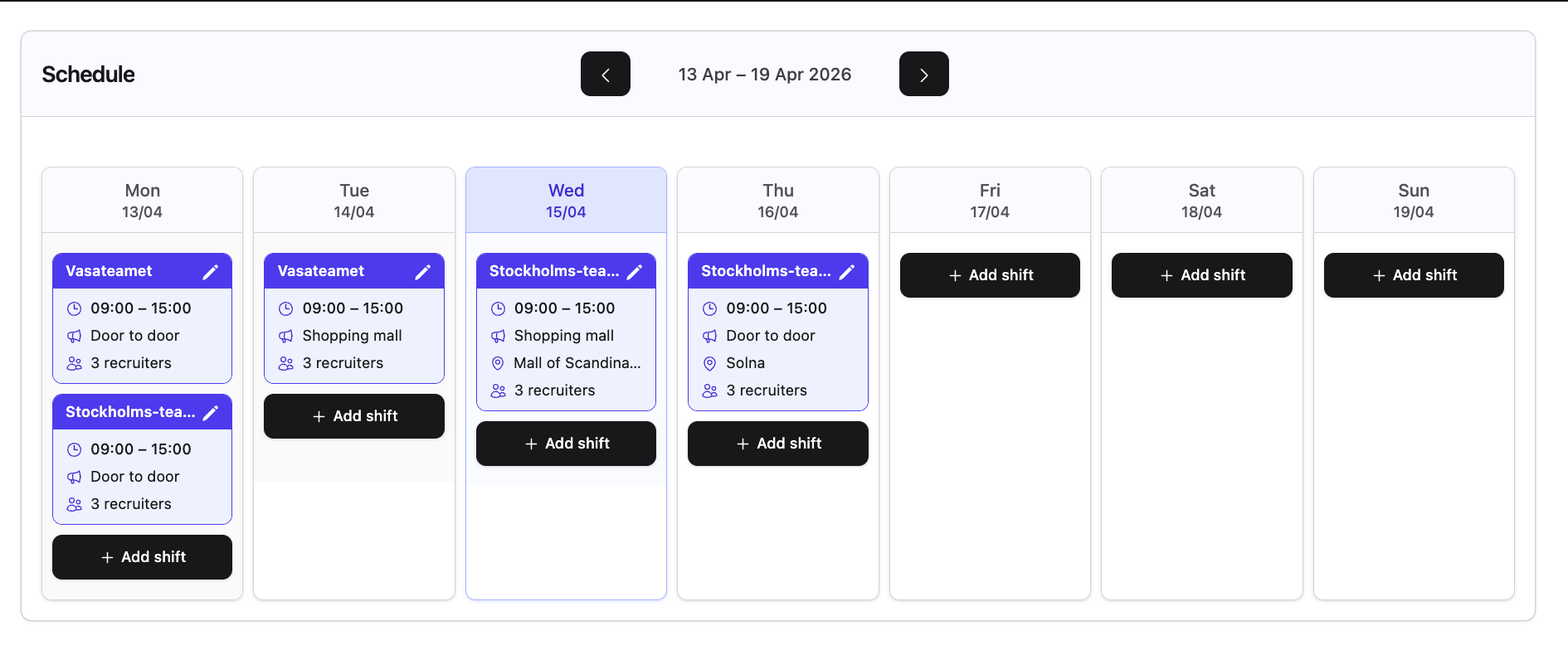Select the Thu 16/04 column header
The width and height of the screenshot is (1568, 650).
click(x=778, y=201)
